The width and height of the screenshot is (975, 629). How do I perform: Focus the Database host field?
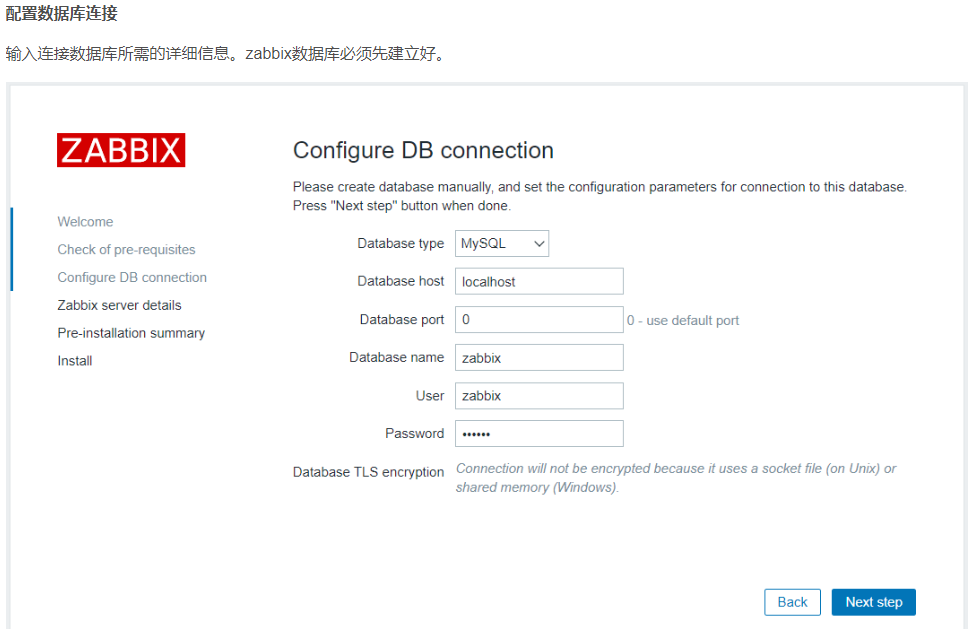pyautogui.click(x=539, y=282)
